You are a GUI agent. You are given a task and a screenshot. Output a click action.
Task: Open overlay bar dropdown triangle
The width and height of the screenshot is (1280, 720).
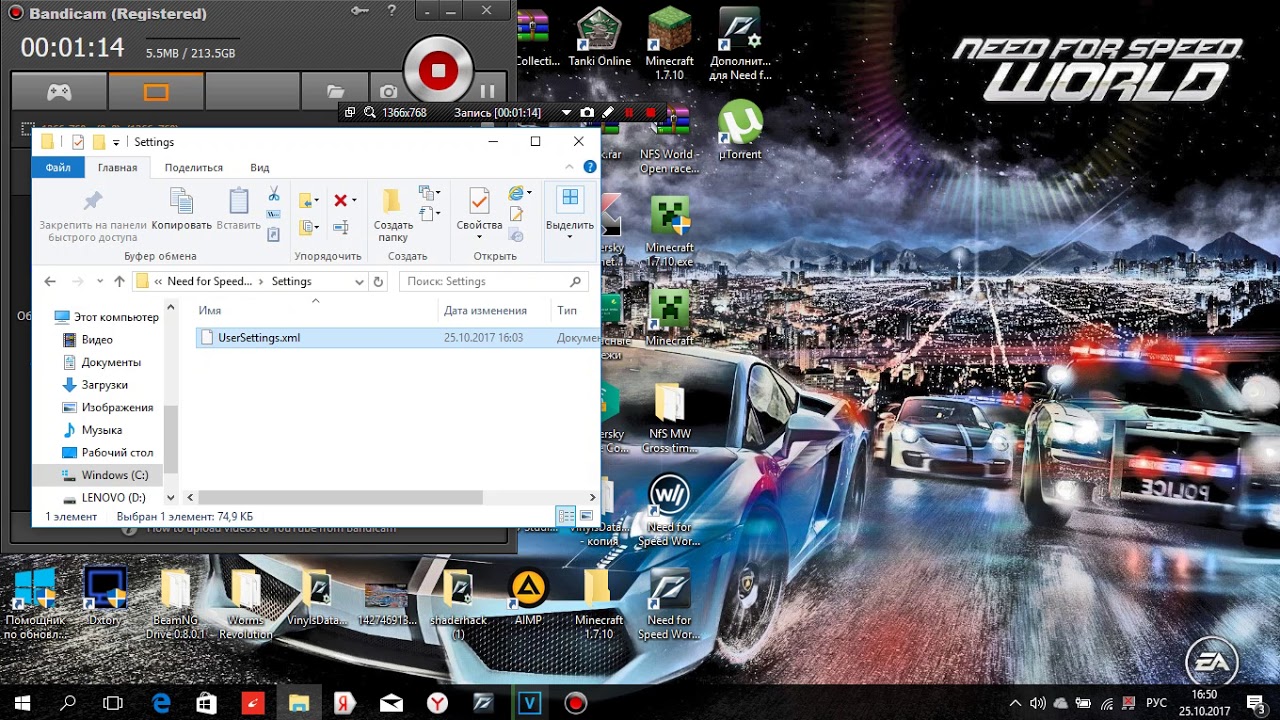coord(567,113)
